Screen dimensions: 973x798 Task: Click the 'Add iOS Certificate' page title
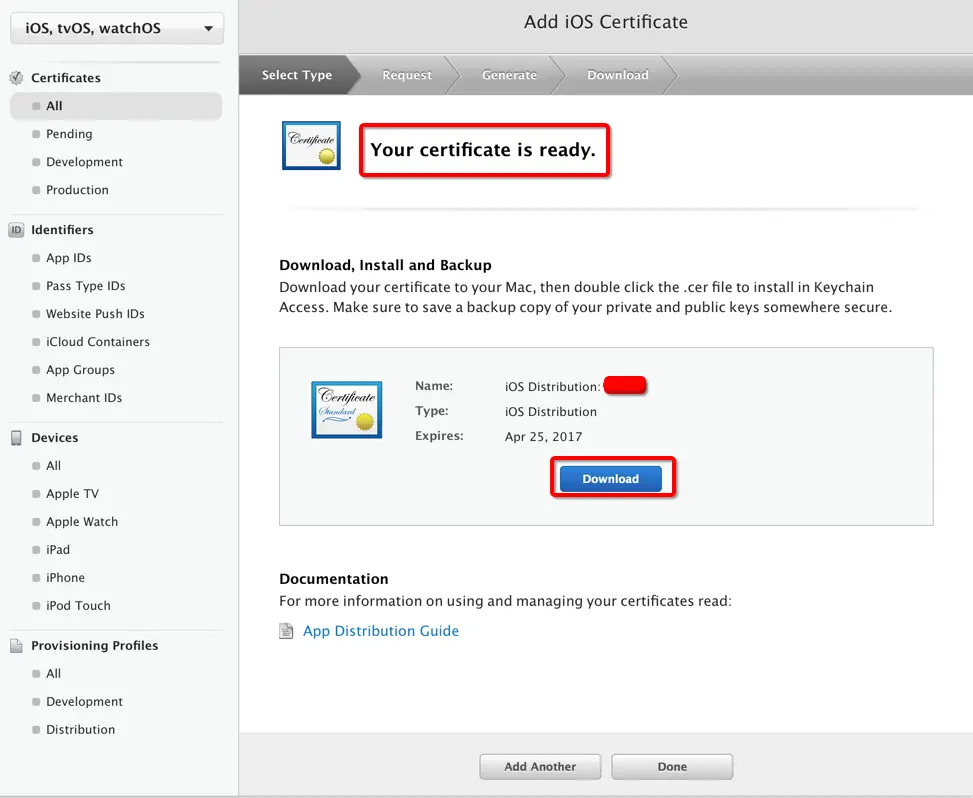[x=606, y=22]
